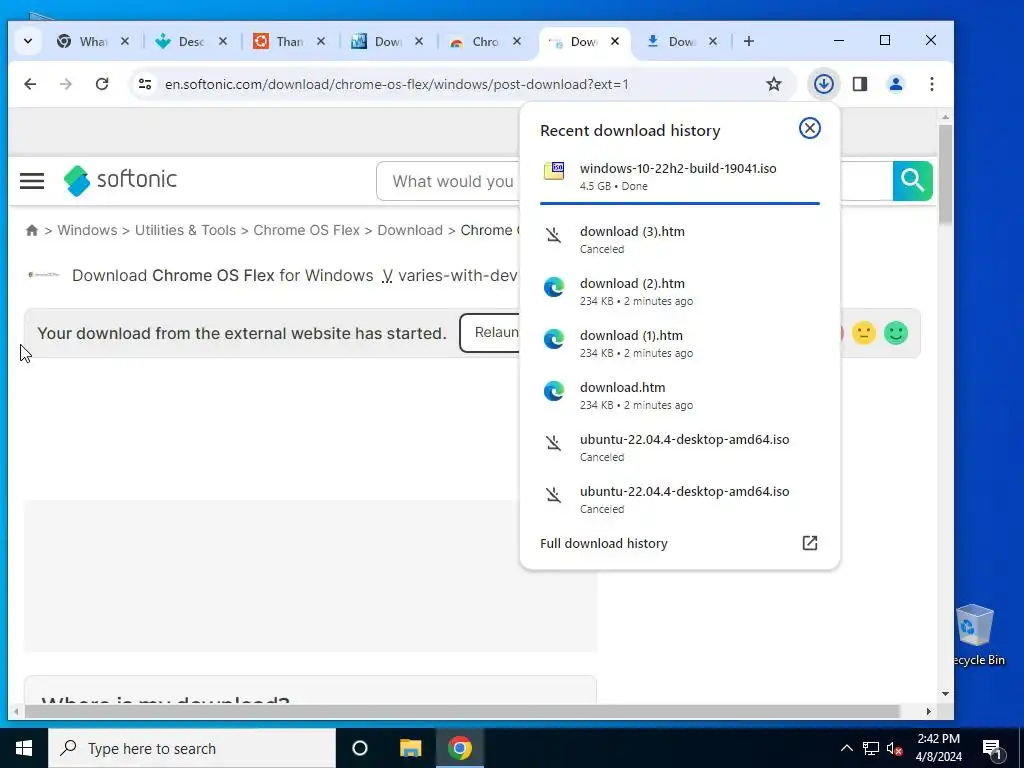Go to Download breadcrumb link

click(410, 230)
